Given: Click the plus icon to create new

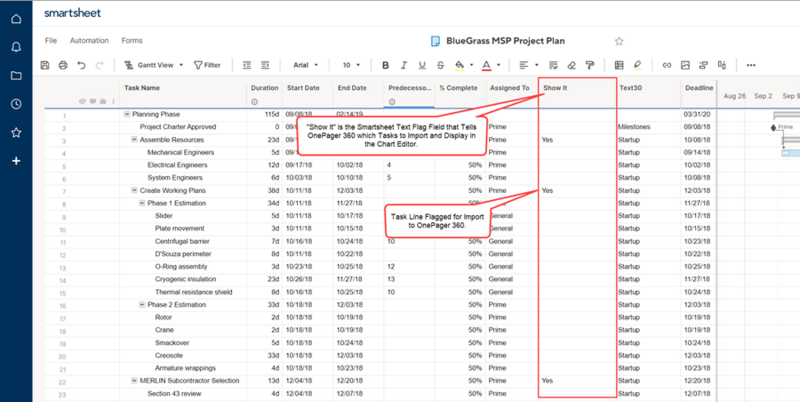Looking at the screenshot, I should pyautogui.click(x=16, y=161).
